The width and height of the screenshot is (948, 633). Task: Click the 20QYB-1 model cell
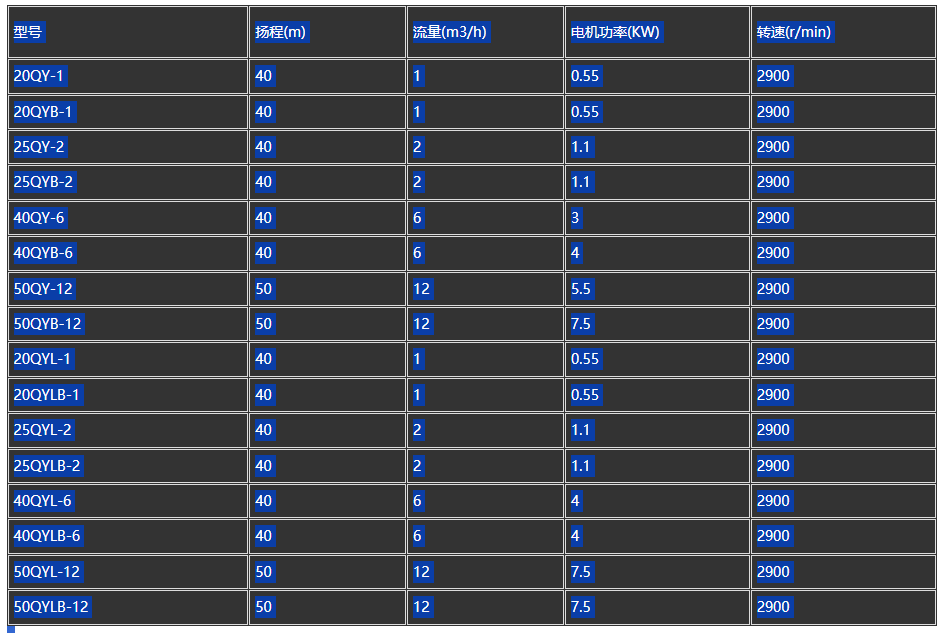coord(128,112)
